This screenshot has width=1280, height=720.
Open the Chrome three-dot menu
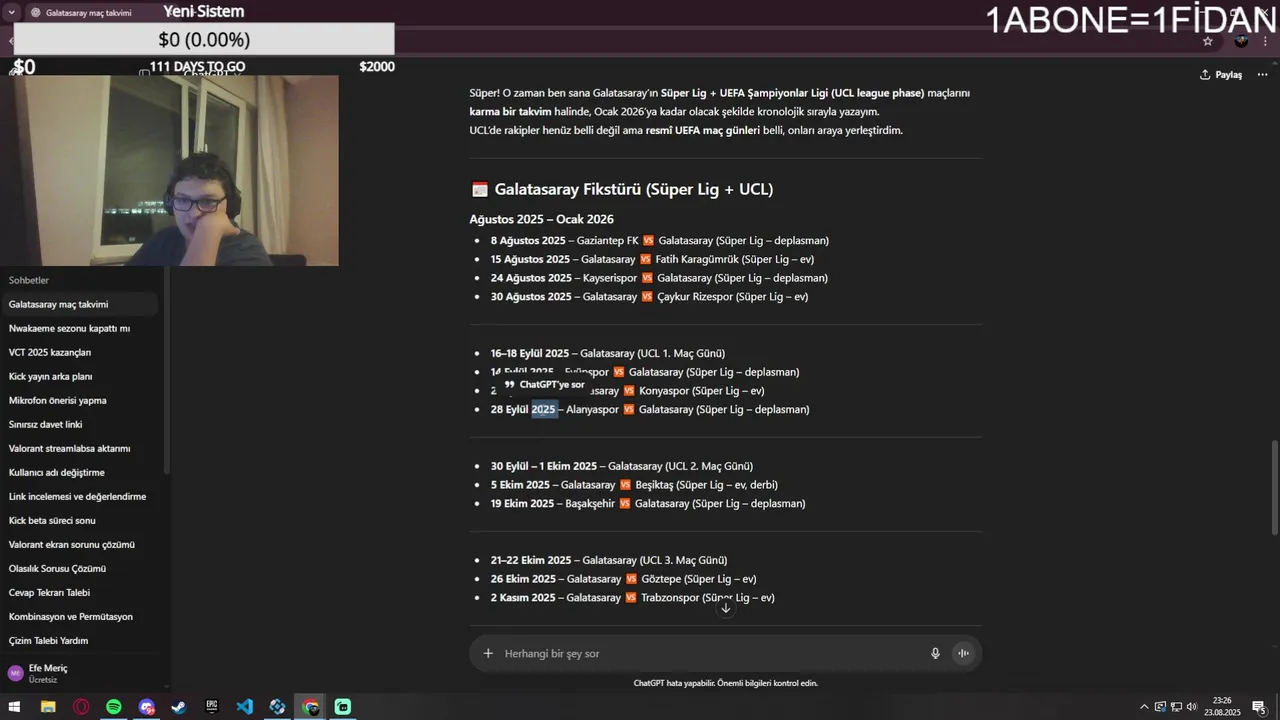[x=1266, y=41]
